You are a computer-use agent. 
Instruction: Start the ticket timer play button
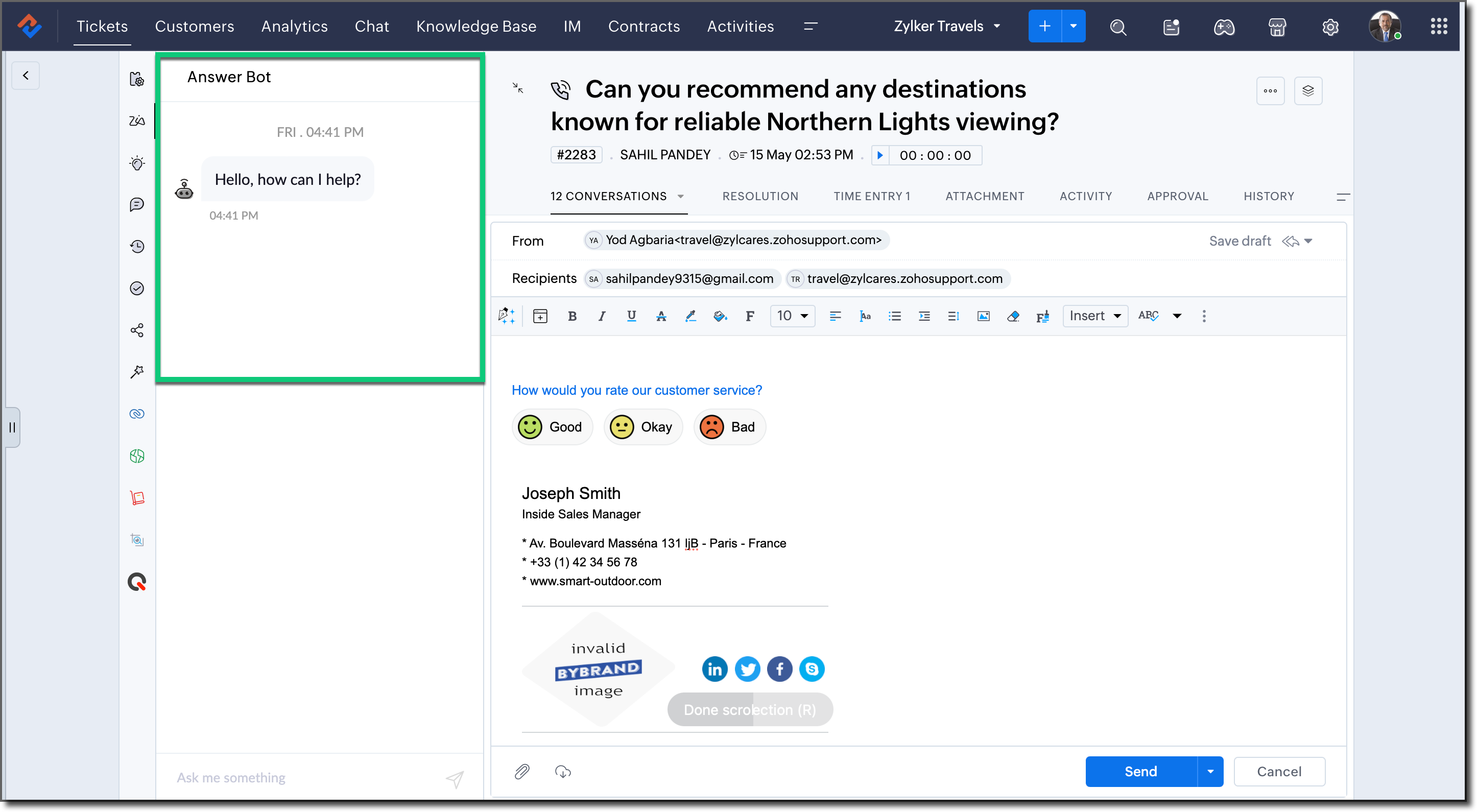[x=880, y=155]
